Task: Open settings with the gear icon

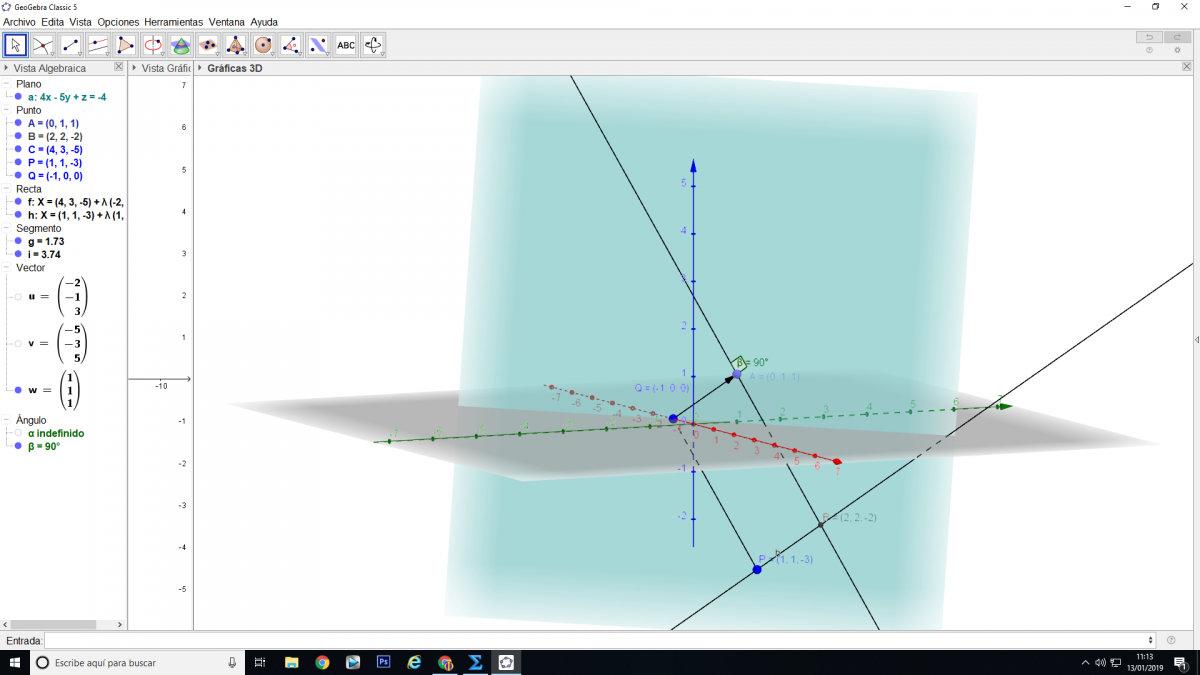Action: click(x=1177, y=50)
